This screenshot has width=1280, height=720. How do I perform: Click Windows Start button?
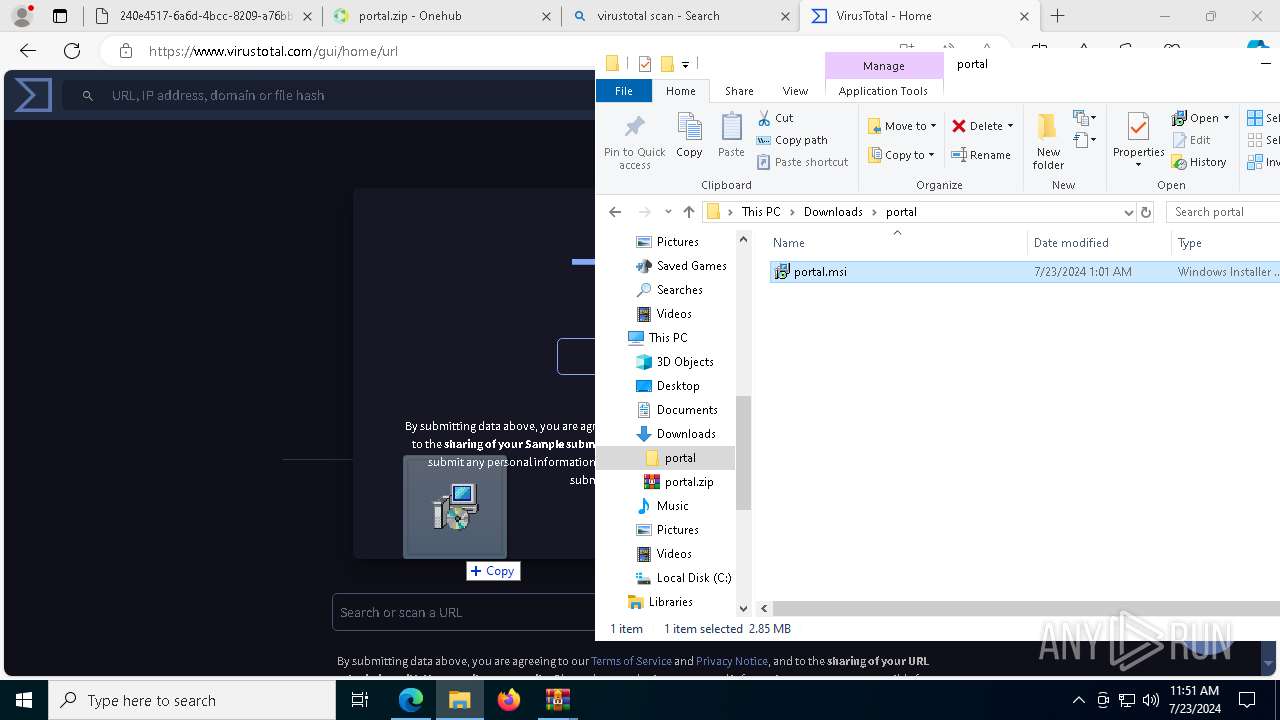pyautogui.click(x=24, y=700)
